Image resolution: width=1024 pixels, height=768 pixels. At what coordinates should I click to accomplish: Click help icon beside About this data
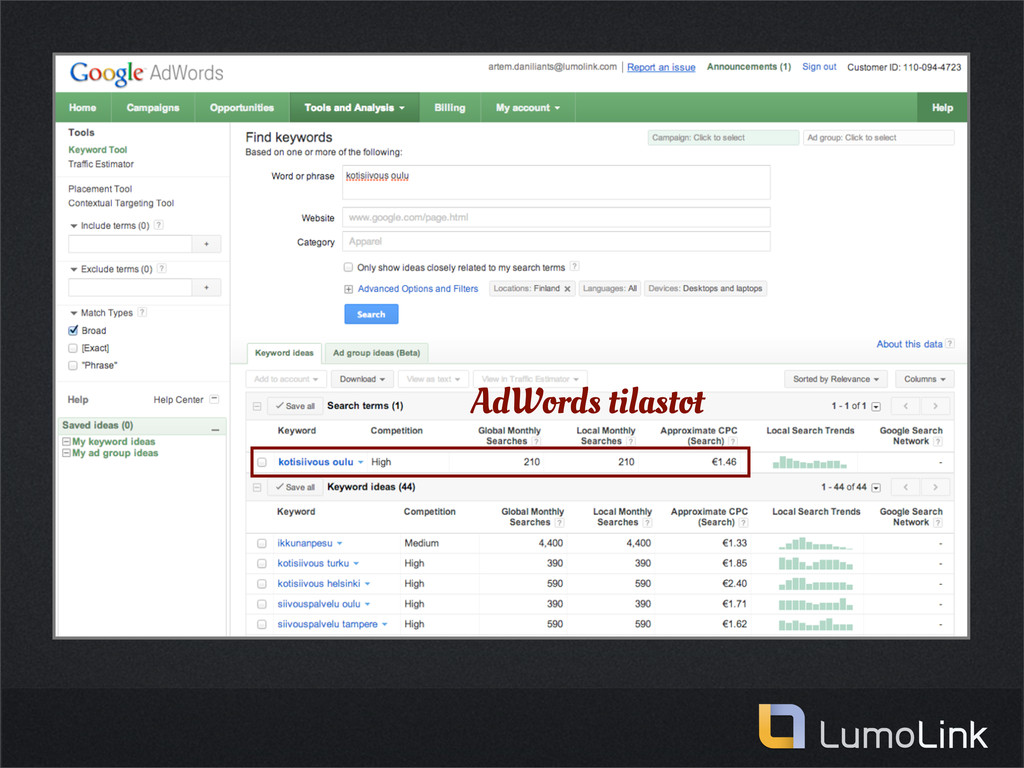tap(950, 344)
